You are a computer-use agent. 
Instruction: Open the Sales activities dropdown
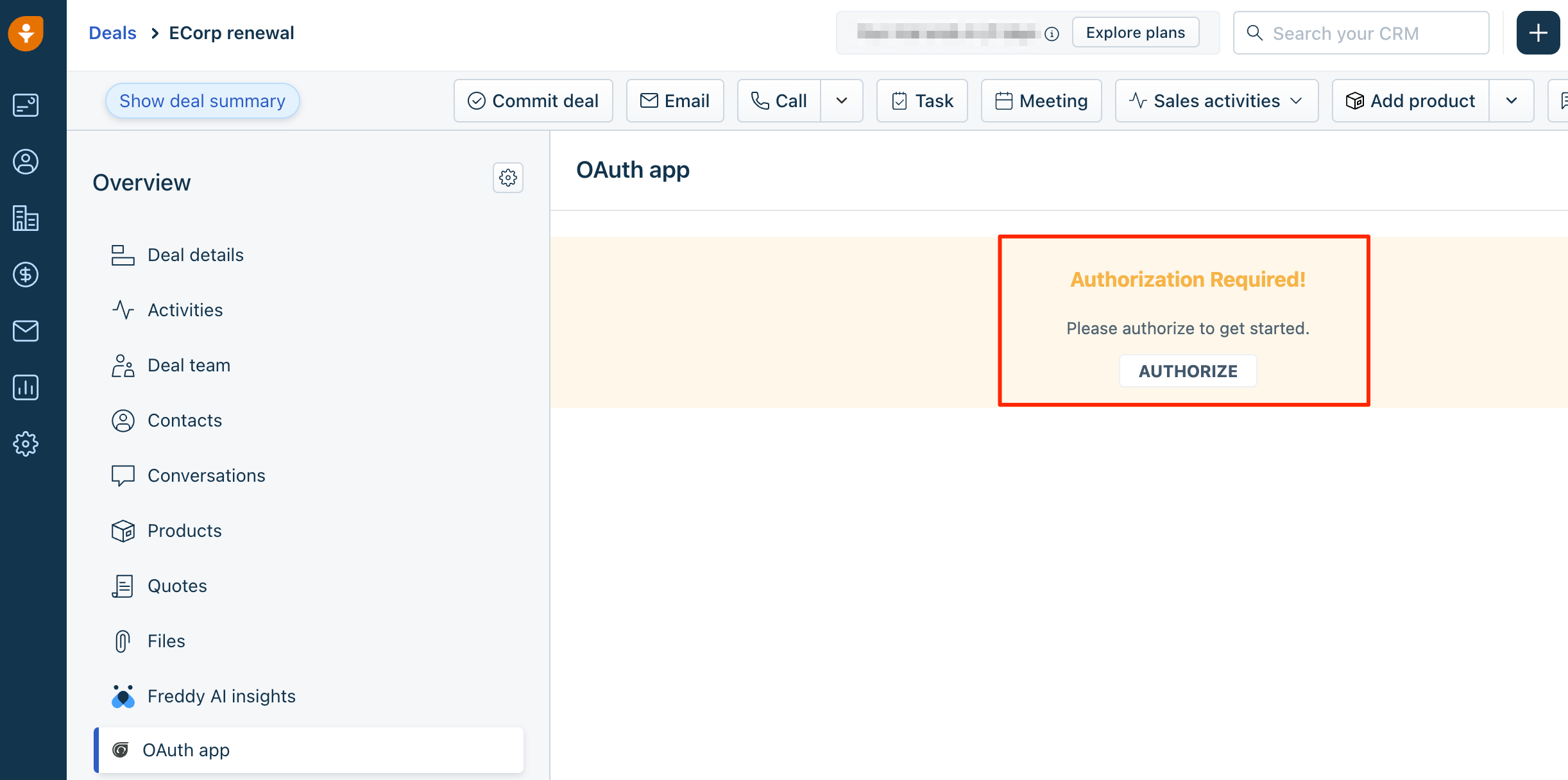point(1215,100)
